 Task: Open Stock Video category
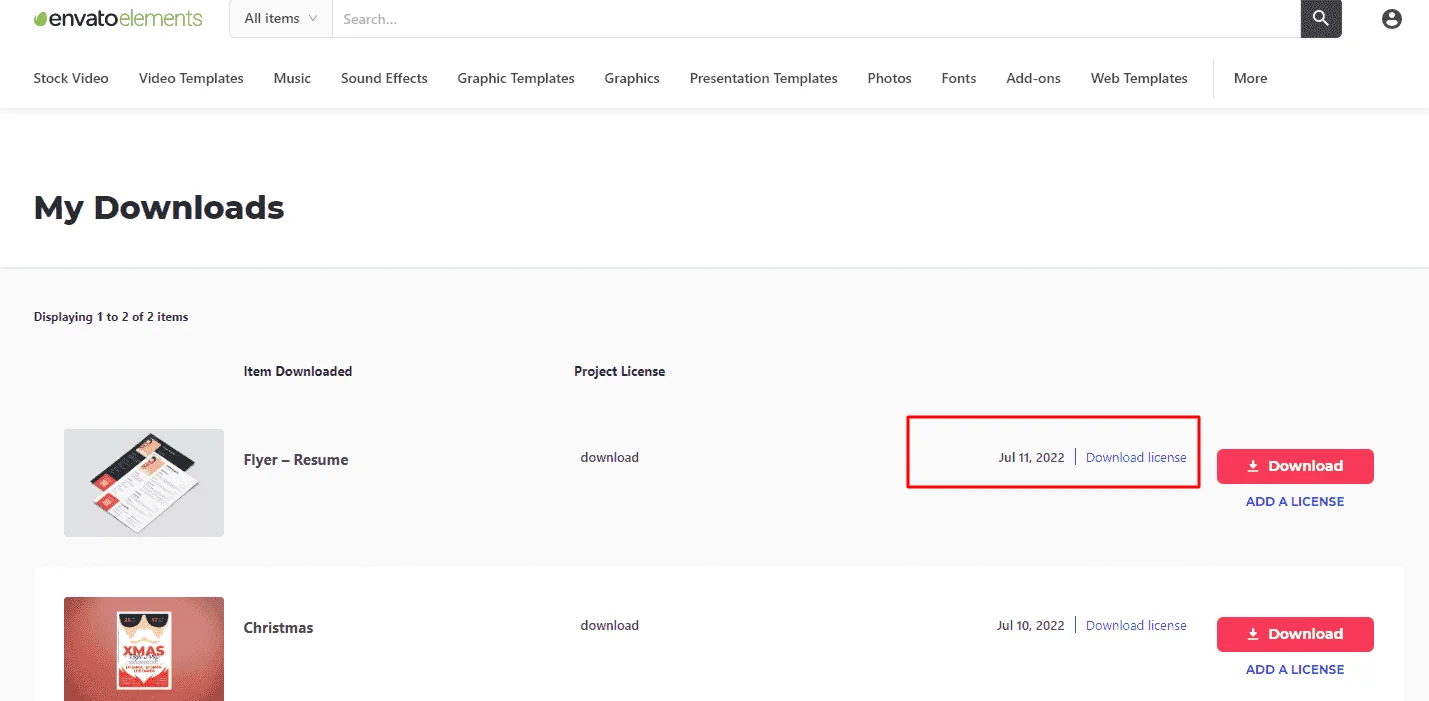[x=71, y=78]
